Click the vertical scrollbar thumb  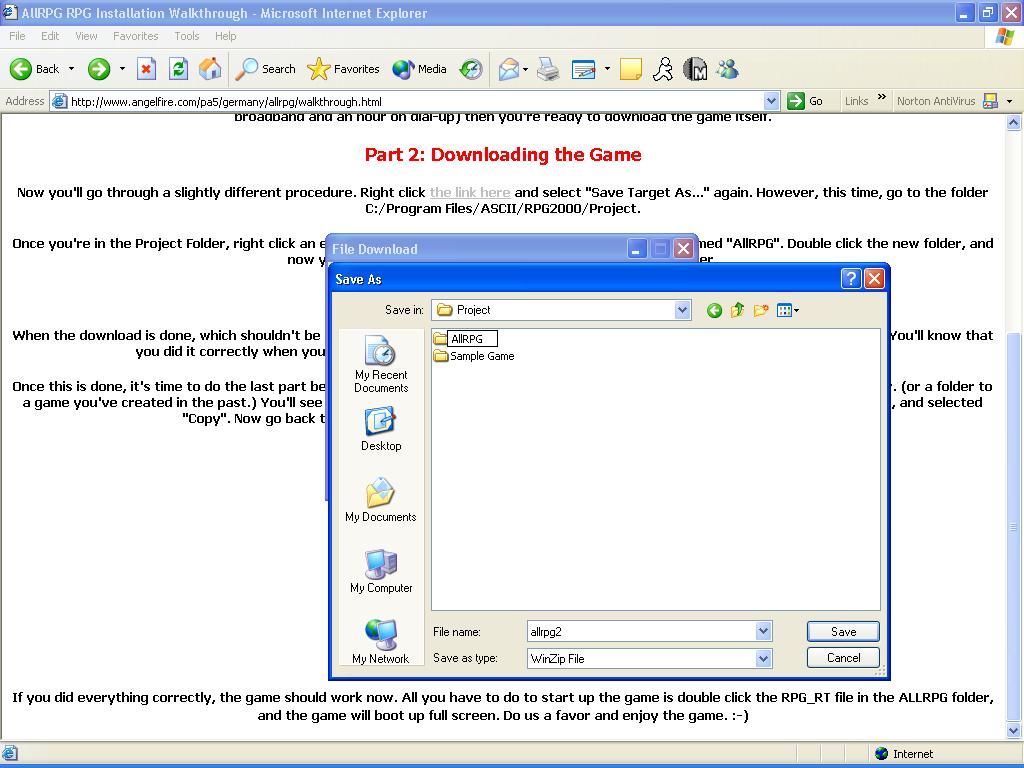(1014, 526)
